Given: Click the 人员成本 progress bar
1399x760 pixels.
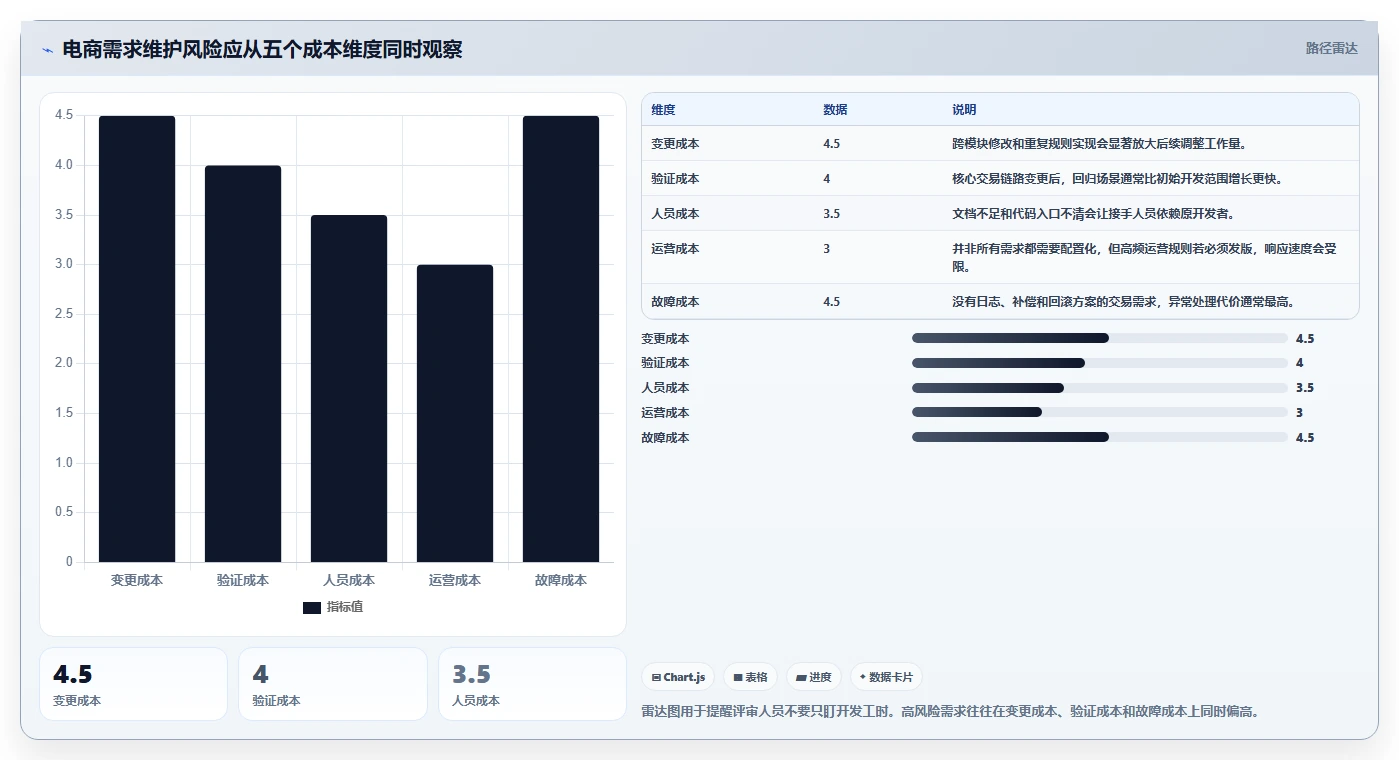Looking at the screenshot, I should click(1100, 388).
